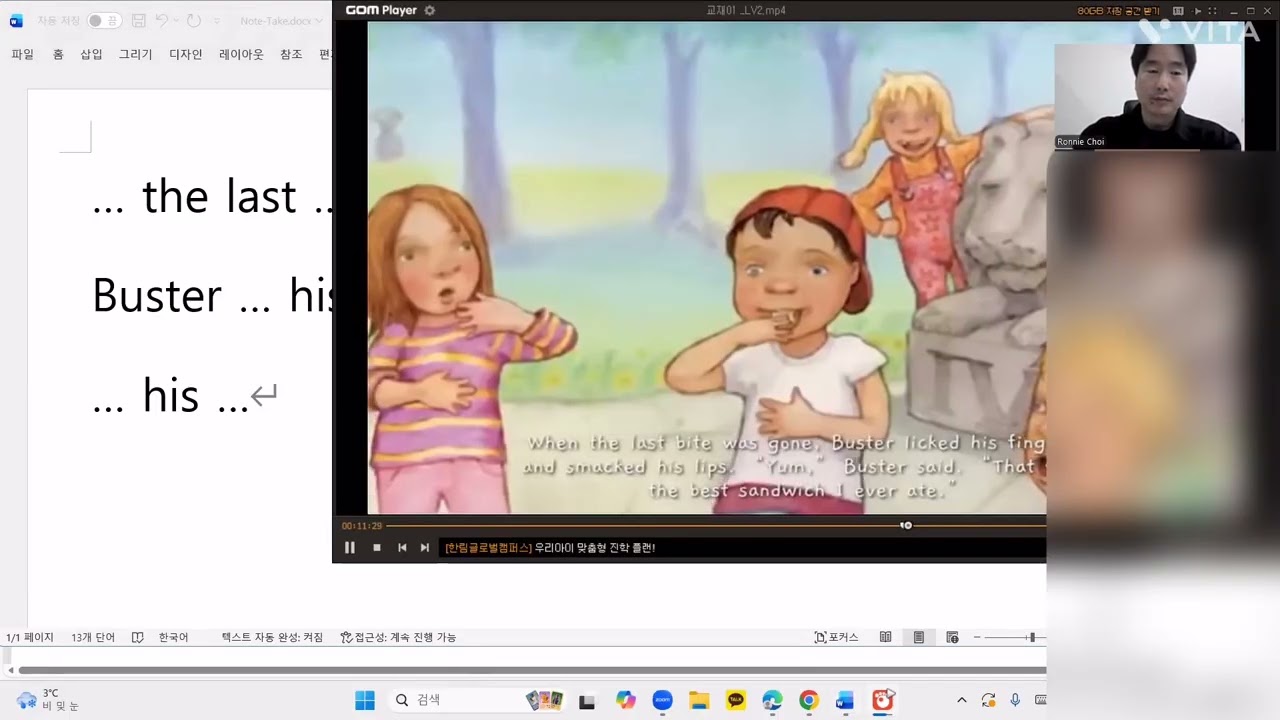1280x720 pixels.
Task: Open the GOM Player taskbar icon
Action: 882,700
